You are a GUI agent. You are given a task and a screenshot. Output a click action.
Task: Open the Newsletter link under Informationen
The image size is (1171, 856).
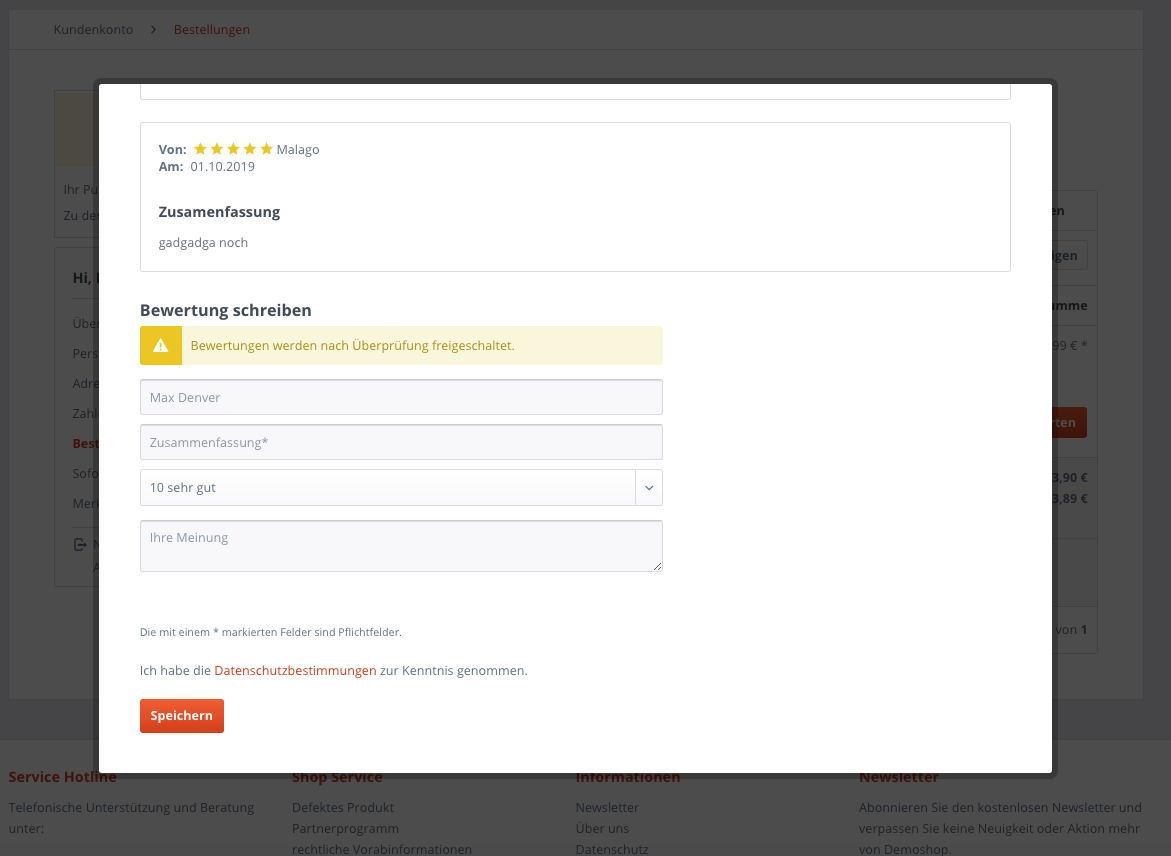click(607, 807)
